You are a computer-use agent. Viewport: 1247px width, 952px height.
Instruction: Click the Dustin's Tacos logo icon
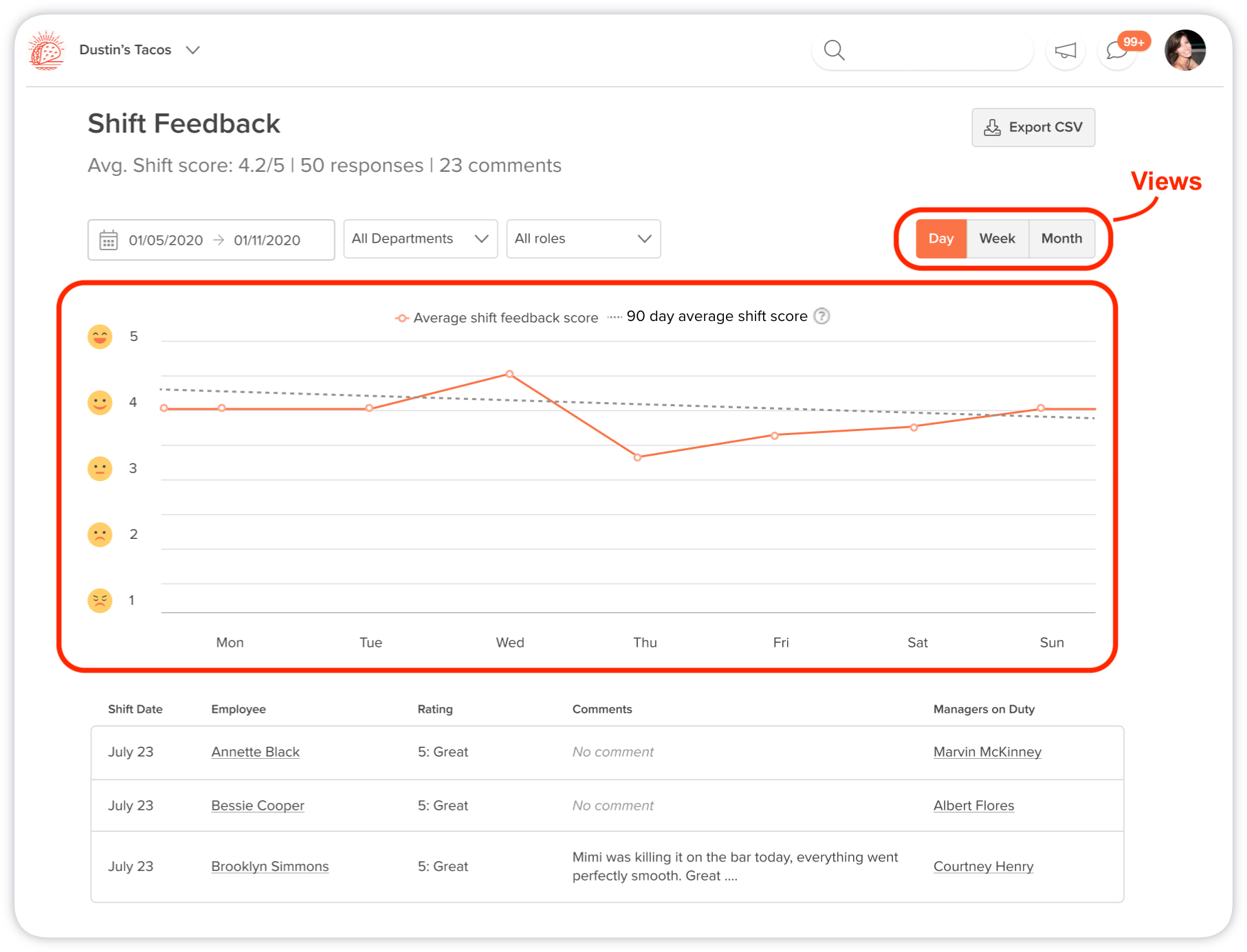tap(46, 50)
